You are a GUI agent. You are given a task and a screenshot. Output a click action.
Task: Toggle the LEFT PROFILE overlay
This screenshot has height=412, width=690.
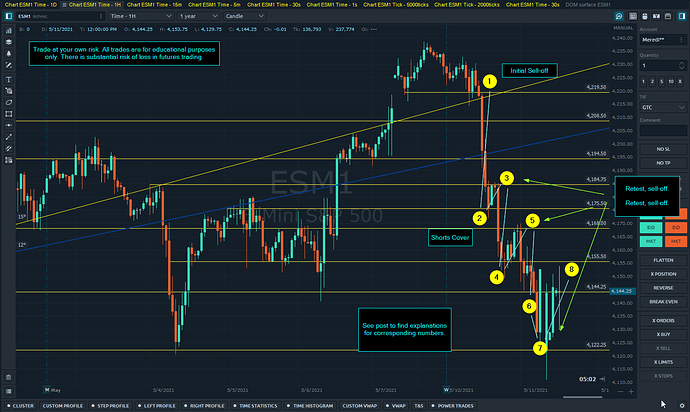pos(156,406)
